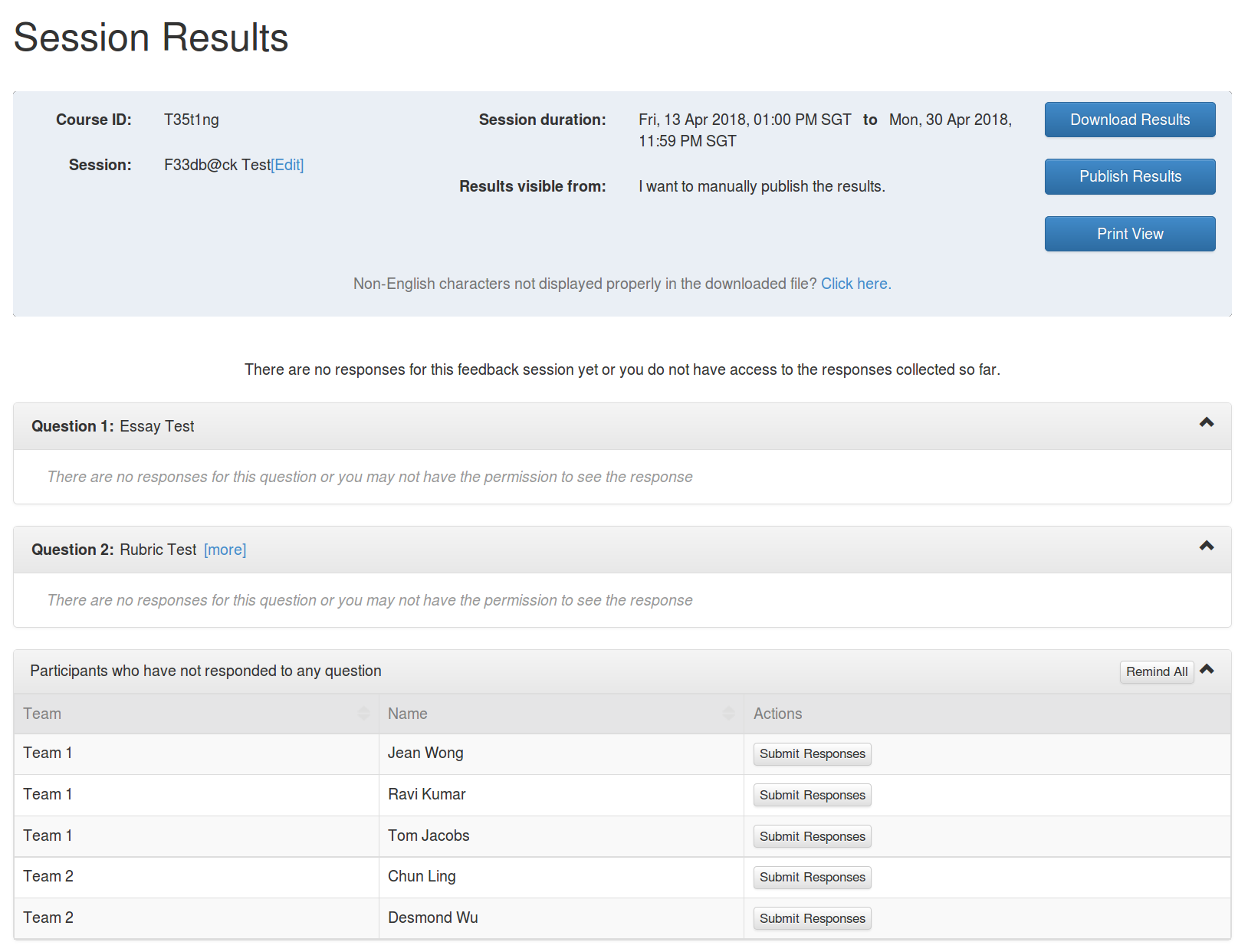Click the Remind All button
The image size is (1248, 952).
[x=1157, y=671]
